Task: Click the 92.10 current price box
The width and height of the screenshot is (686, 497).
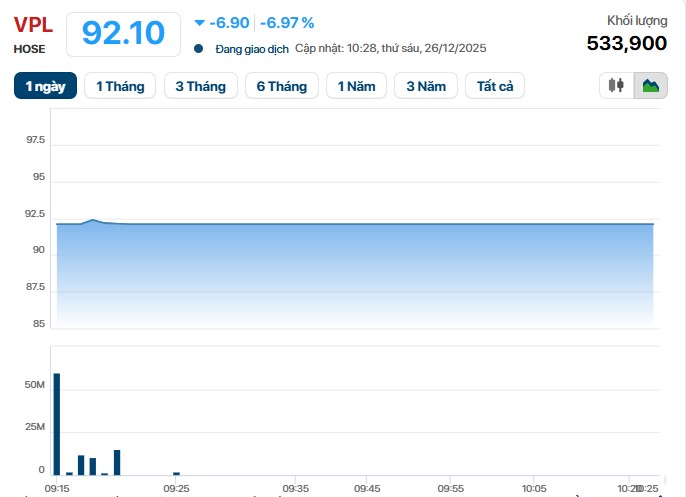Action: tap(123, 34)
